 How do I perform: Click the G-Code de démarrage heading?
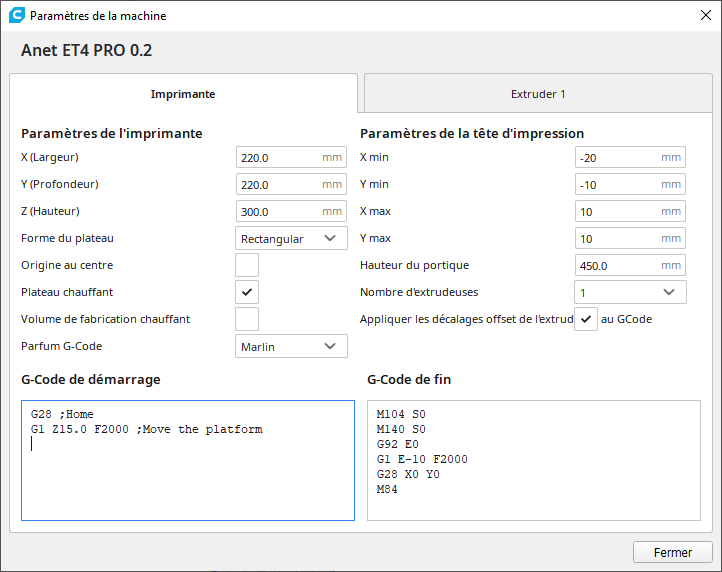(91, 379)
